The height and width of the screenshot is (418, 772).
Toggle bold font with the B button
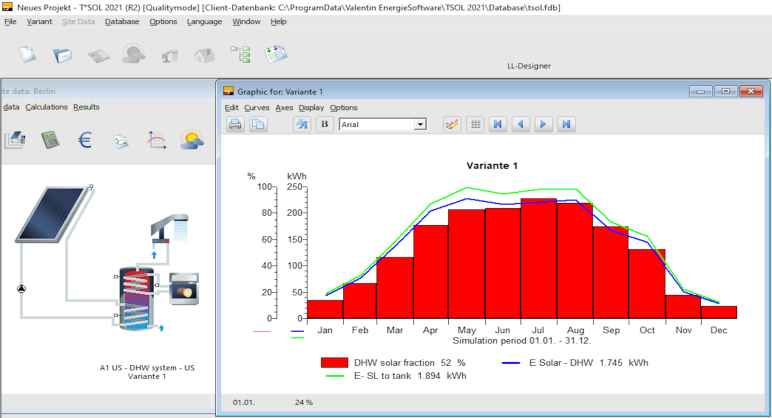point(323,125)
